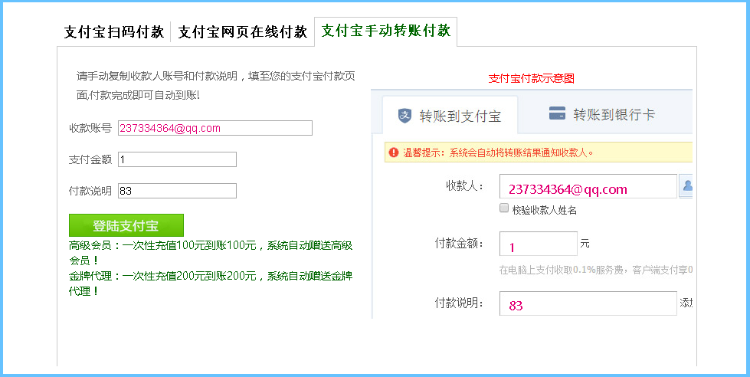Click the left form 付款说明 input field

(177, 191)
